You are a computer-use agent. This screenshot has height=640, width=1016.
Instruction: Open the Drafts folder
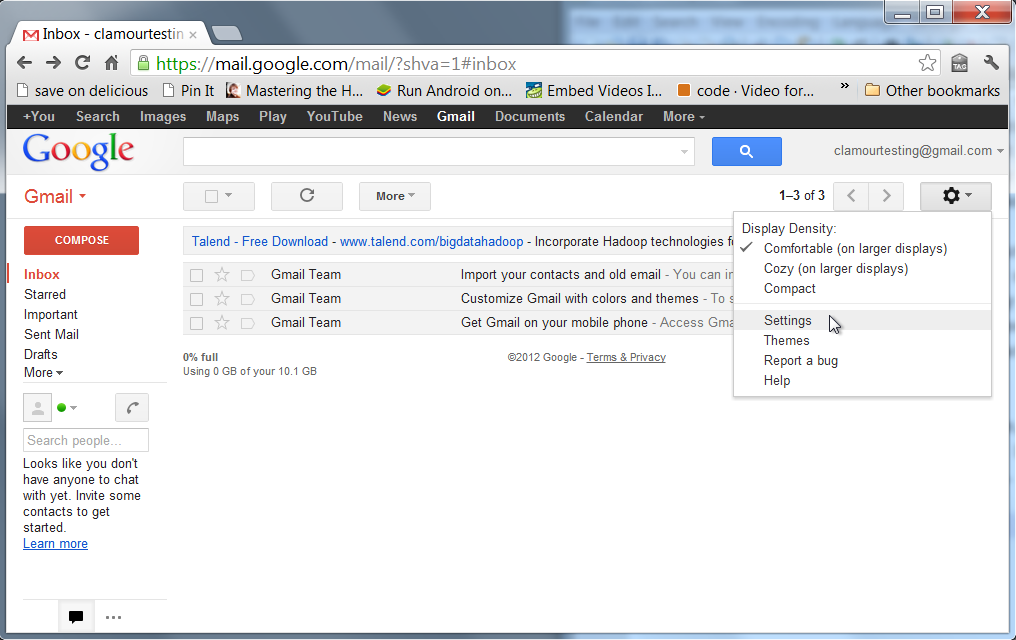click(41, 355)
